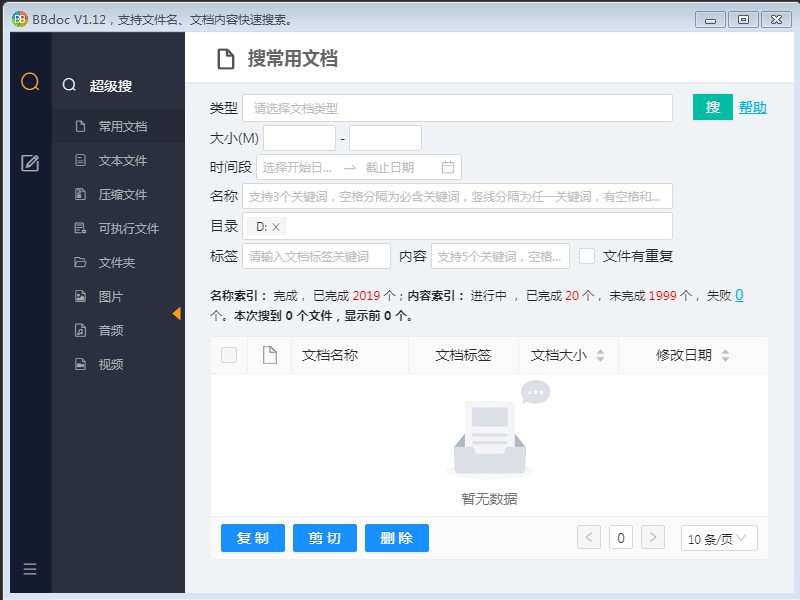Remove the D: directory tag

click(x=276, y=227)
